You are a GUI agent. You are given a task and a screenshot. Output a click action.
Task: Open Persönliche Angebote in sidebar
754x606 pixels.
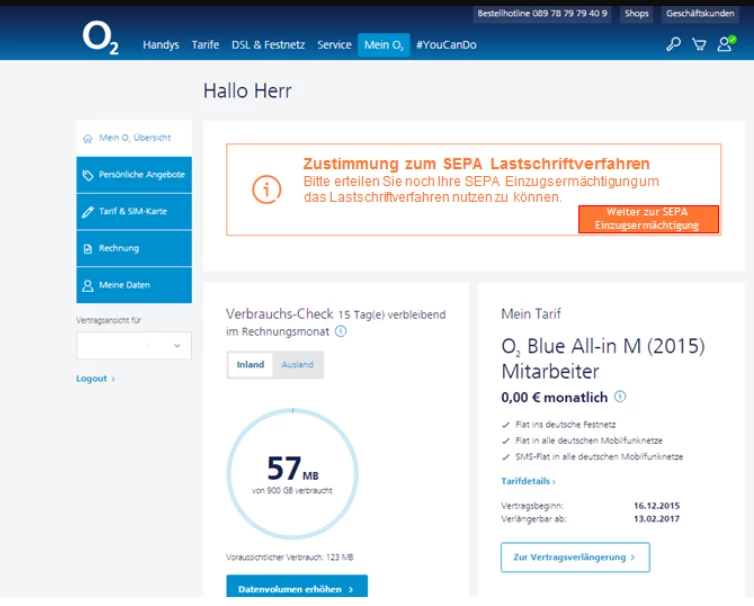134,175
